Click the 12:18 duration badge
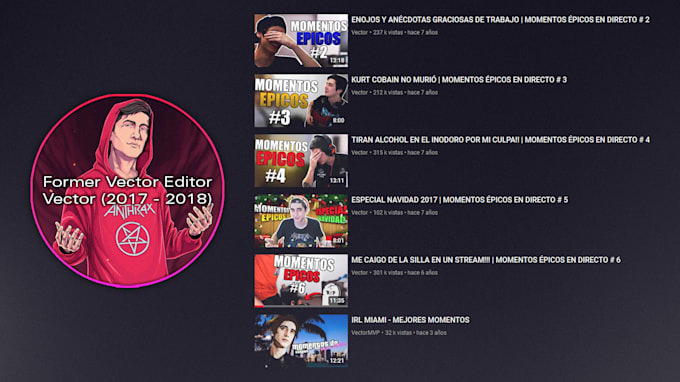Image resolution: width=680 pixels, height=382 pixels. click(x=337, y=60)
